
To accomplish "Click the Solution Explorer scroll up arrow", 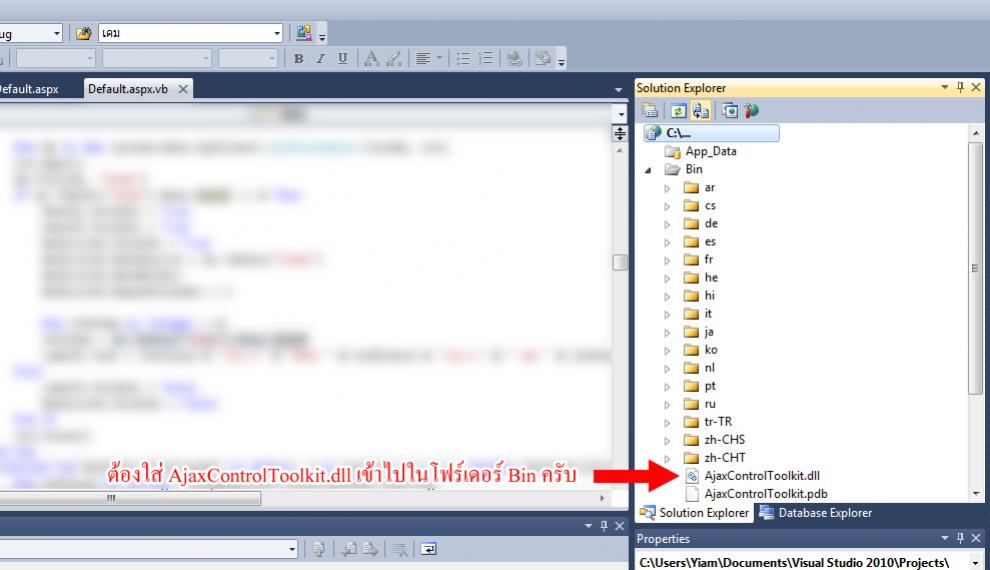I will click(x=976, y=133).
